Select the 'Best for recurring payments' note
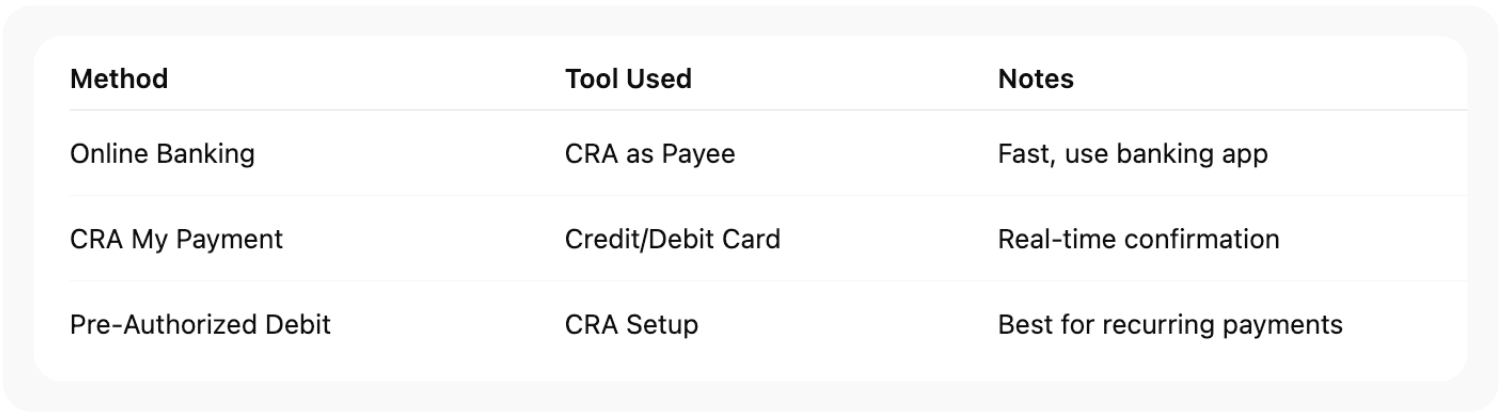This screenshot has width=1504, height=417. 1170,325
